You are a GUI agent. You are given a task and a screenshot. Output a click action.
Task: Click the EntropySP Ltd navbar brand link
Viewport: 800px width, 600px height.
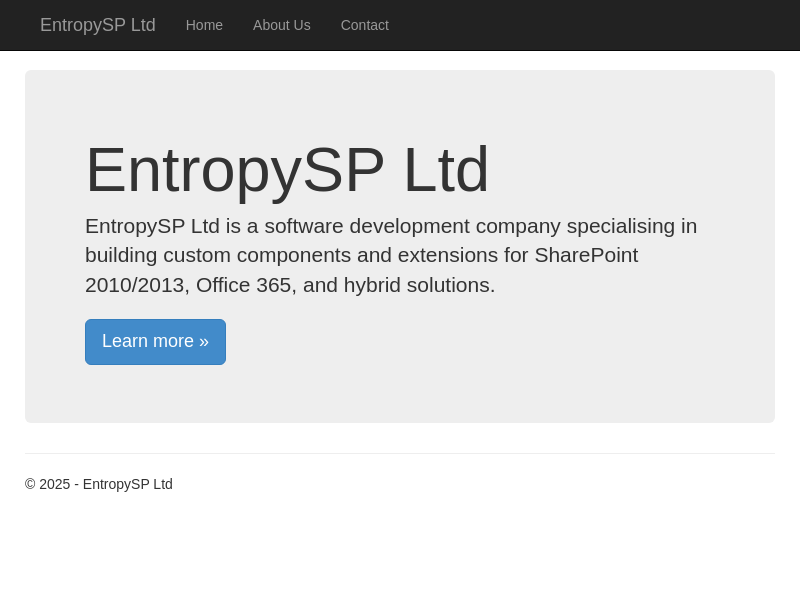(x=97, y=25)
